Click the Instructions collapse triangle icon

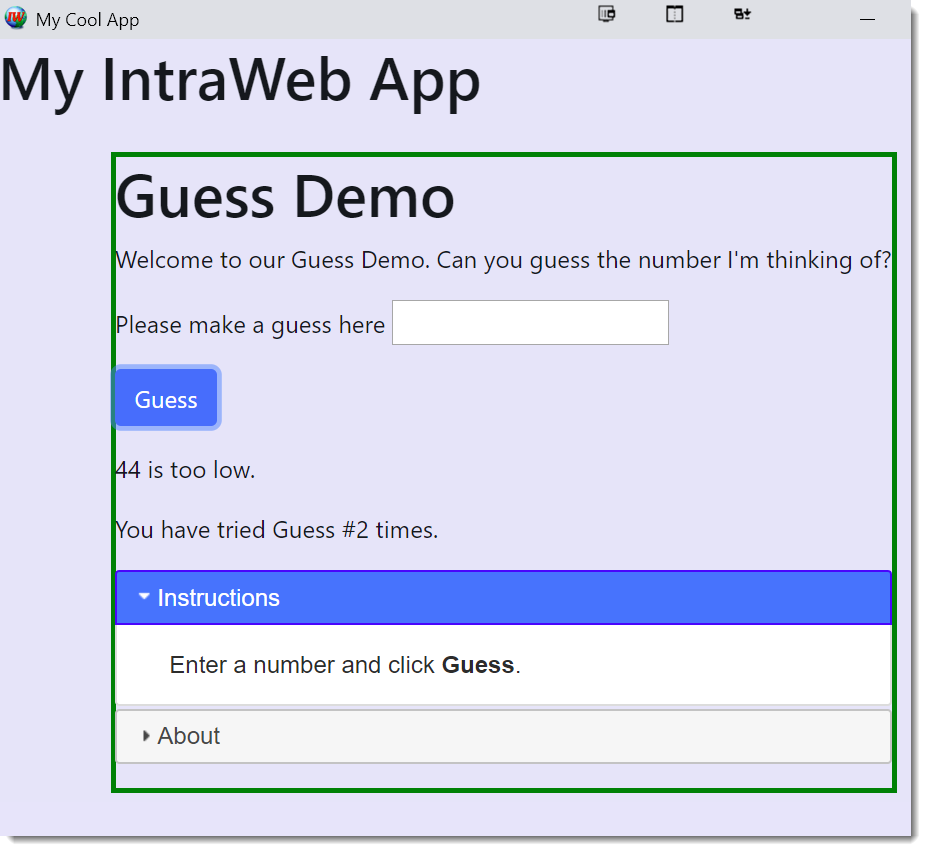point(145,597)
